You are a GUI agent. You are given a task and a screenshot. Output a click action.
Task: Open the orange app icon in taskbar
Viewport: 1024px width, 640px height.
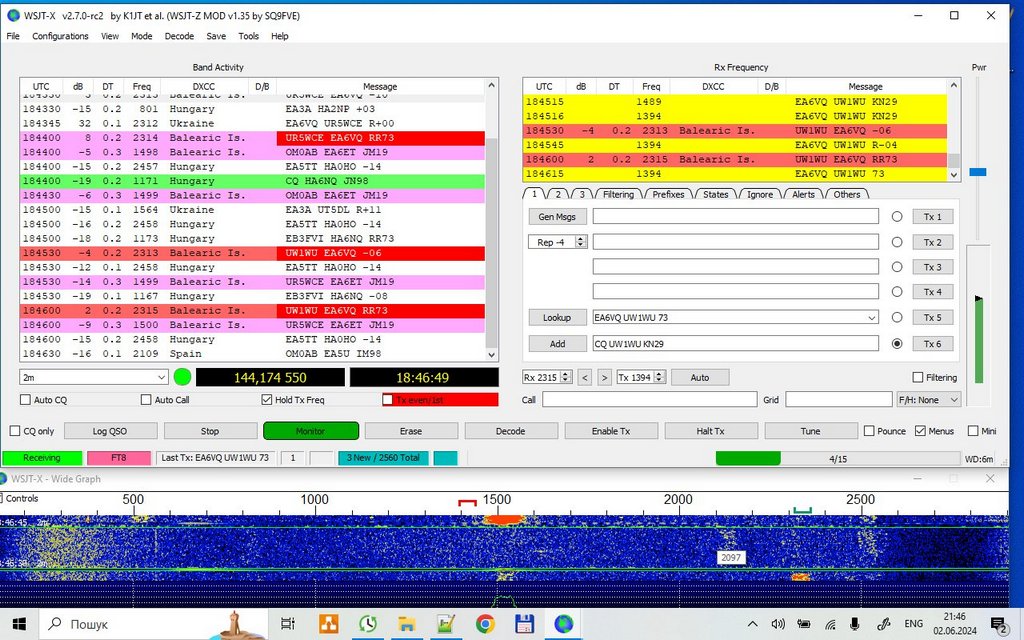tap(328, 624)
